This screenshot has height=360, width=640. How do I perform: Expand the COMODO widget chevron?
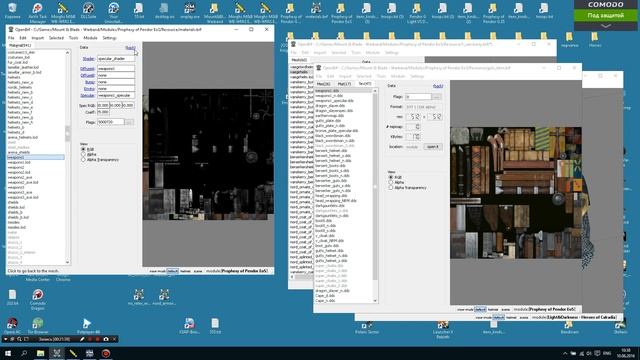606,26
